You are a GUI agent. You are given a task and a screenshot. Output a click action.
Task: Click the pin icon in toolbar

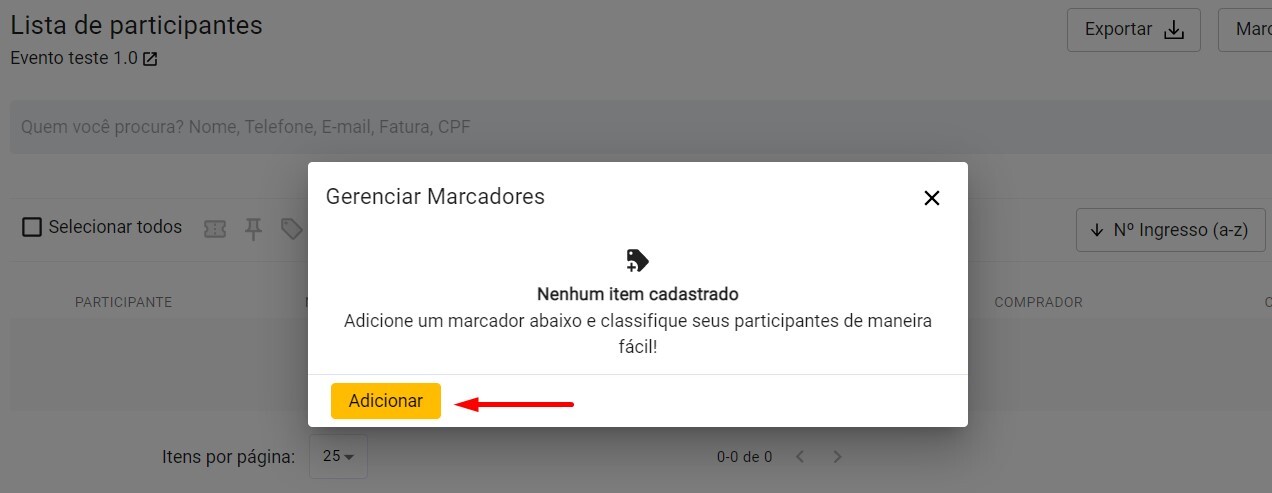point(254,230)
